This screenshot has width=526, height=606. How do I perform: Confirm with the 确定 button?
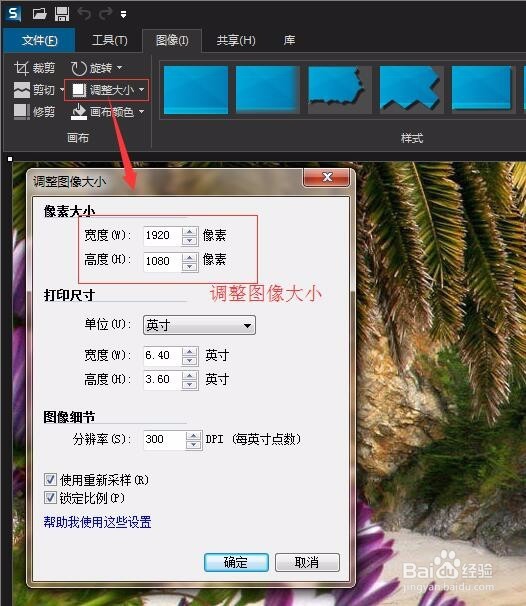(236, 562)
